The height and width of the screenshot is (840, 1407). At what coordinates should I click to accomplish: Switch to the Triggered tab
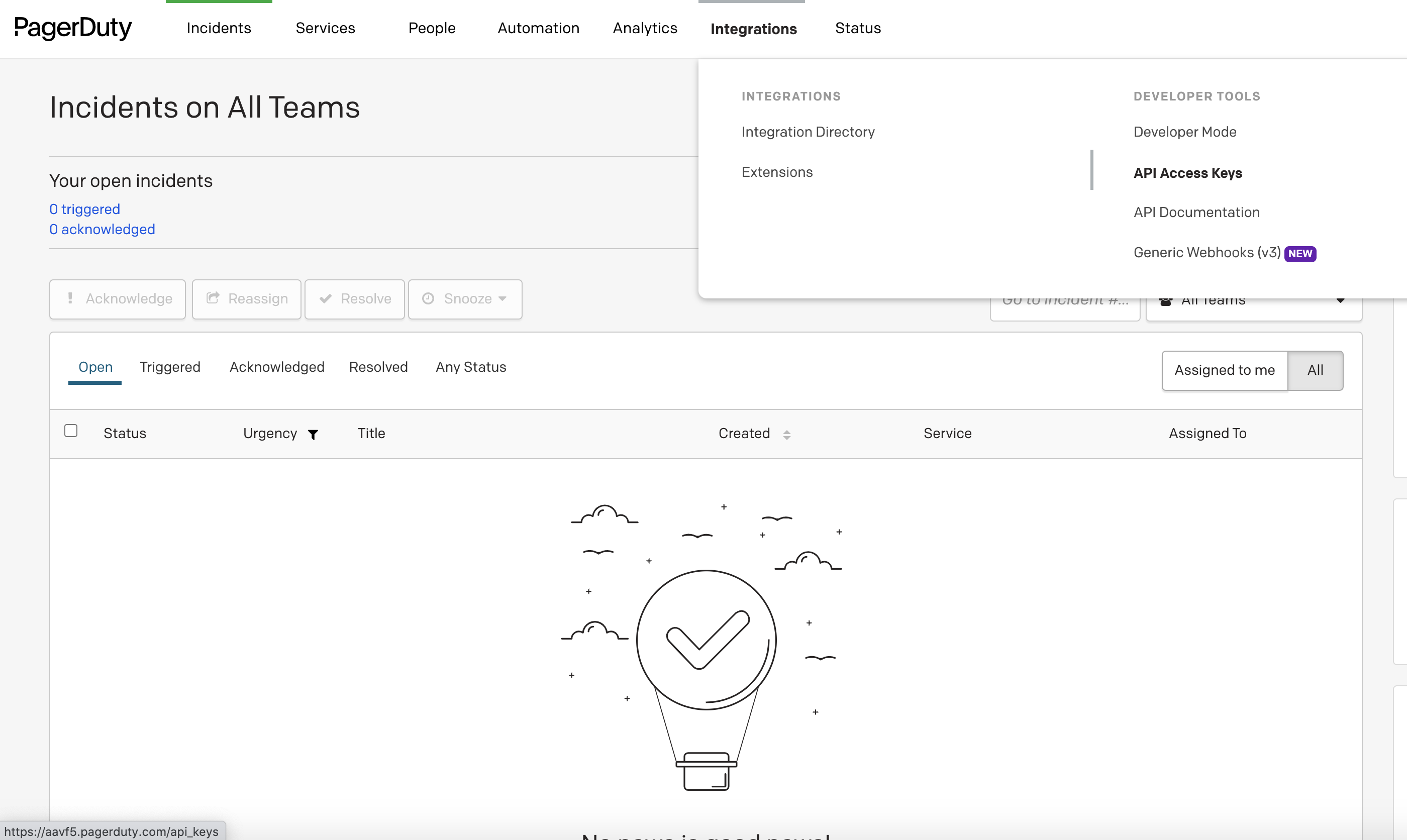170,367
